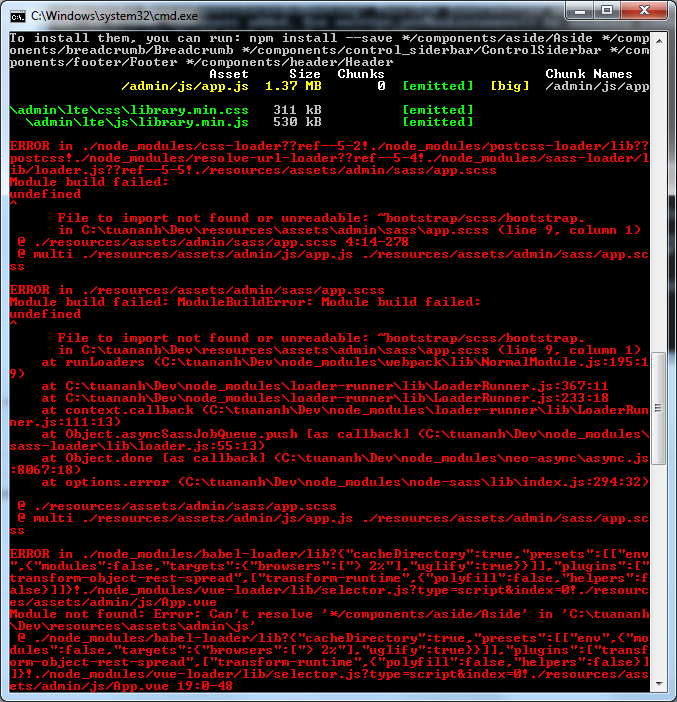Image resolution: width=677 pixels, height=702 pixels.
Task: Click 'at Object.done [as callback]' stack line
Action: [345, 458]
